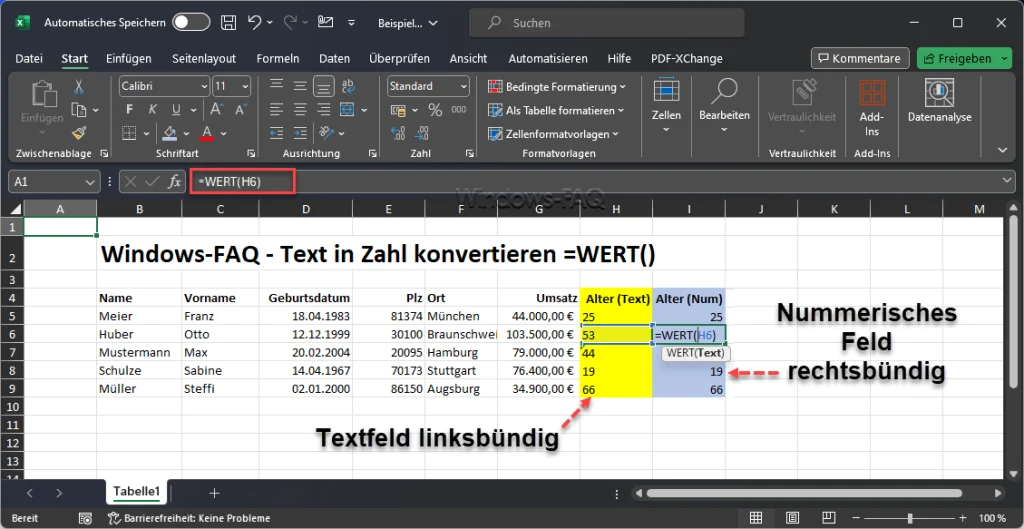The width and height of the screenshot is (1024, 529).
Task: Add a decimal place
Action: 398,133
